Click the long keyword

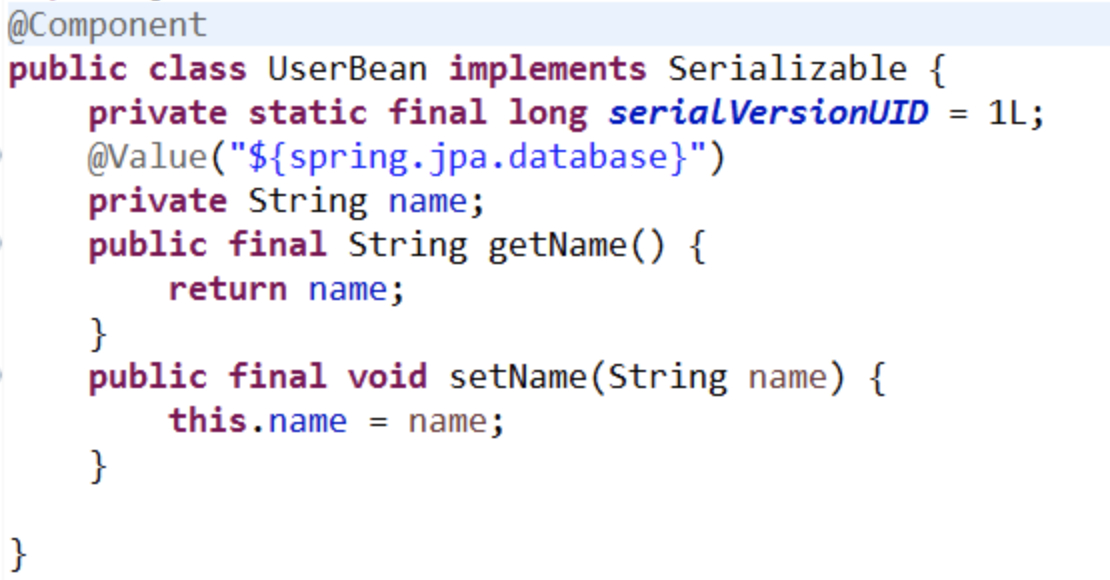pos(548,113)
